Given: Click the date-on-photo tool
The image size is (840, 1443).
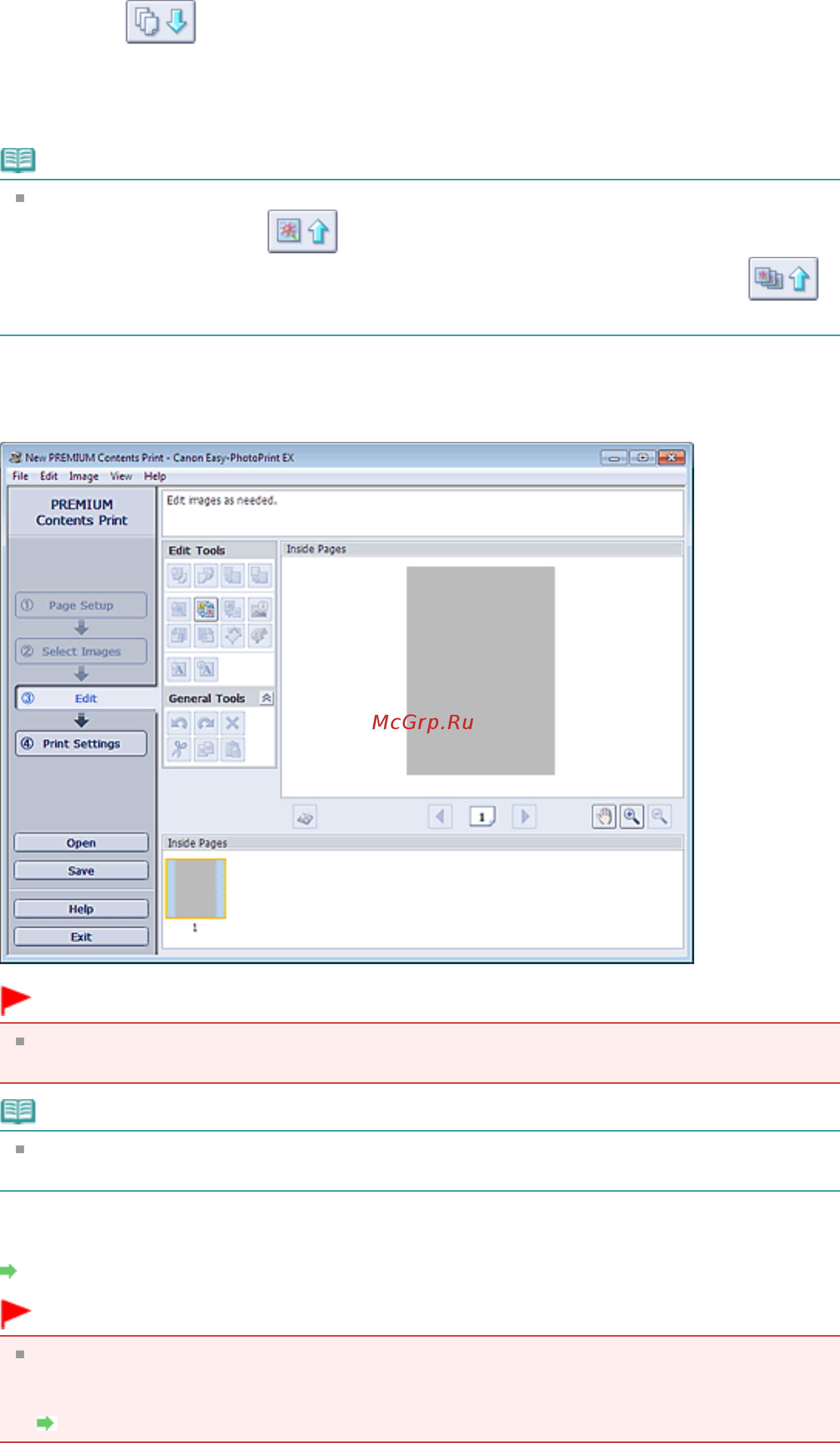Looking at the screenshot, I should [x=259, y=609].
